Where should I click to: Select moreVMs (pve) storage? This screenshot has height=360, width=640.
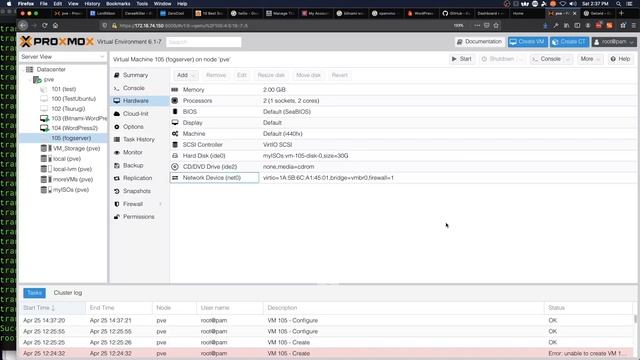[x=73, y=180]
